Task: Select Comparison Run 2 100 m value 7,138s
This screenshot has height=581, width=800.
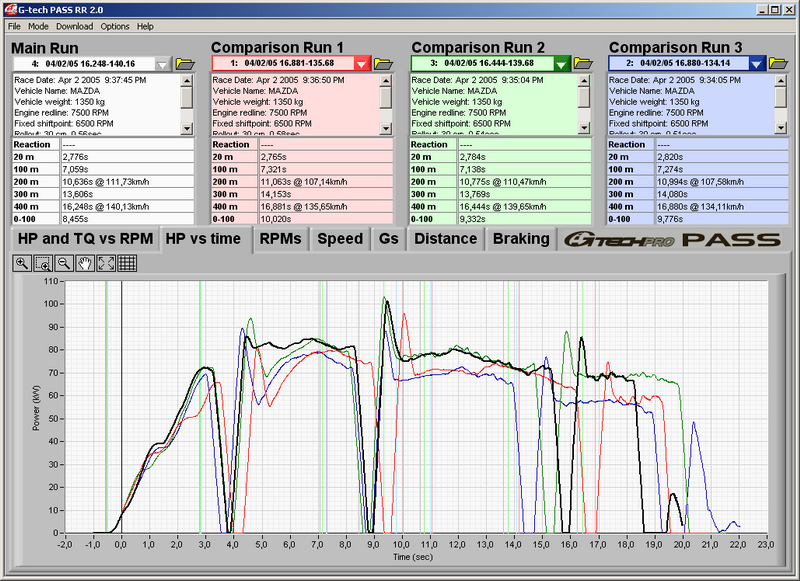Action: [x=524, y=169]
